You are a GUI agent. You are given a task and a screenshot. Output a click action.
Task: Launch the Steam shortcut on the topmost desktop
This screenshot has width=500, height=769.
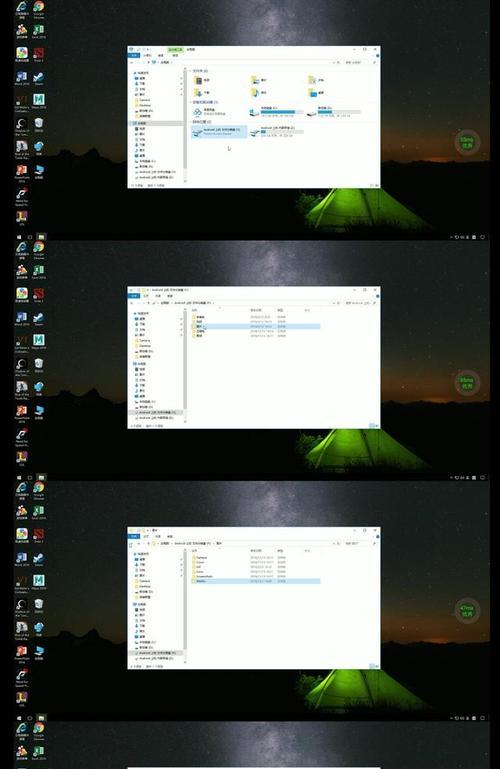point(39,78)
